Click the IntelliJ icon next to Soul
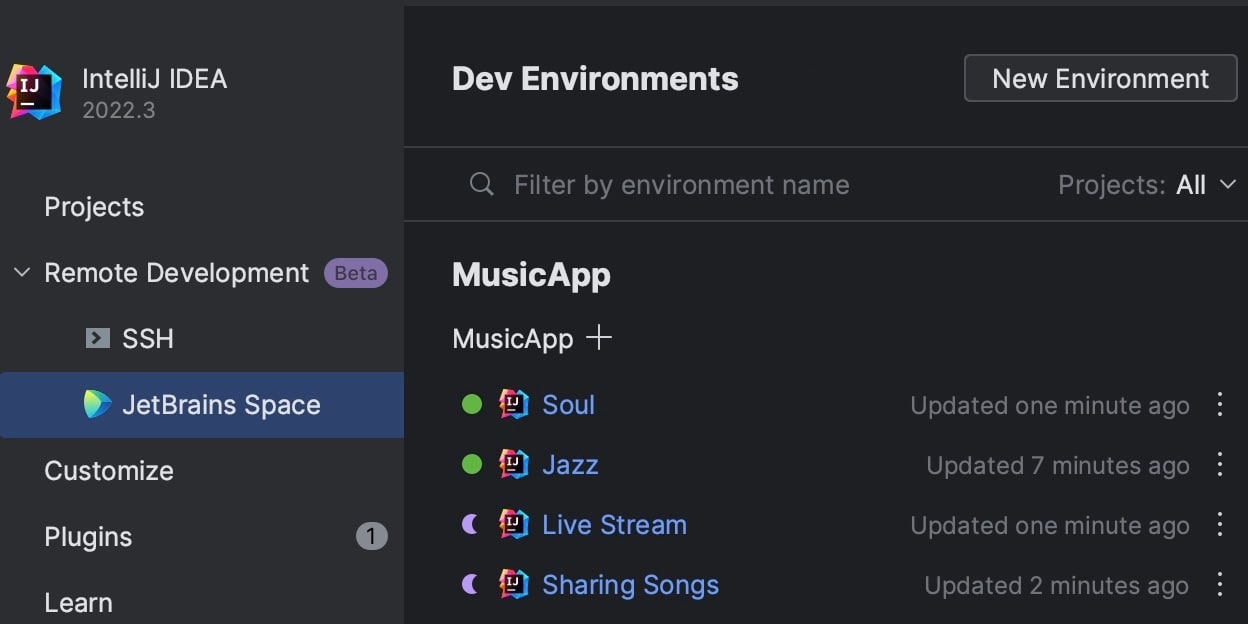 pyautogui.click(x=514, y=404)
